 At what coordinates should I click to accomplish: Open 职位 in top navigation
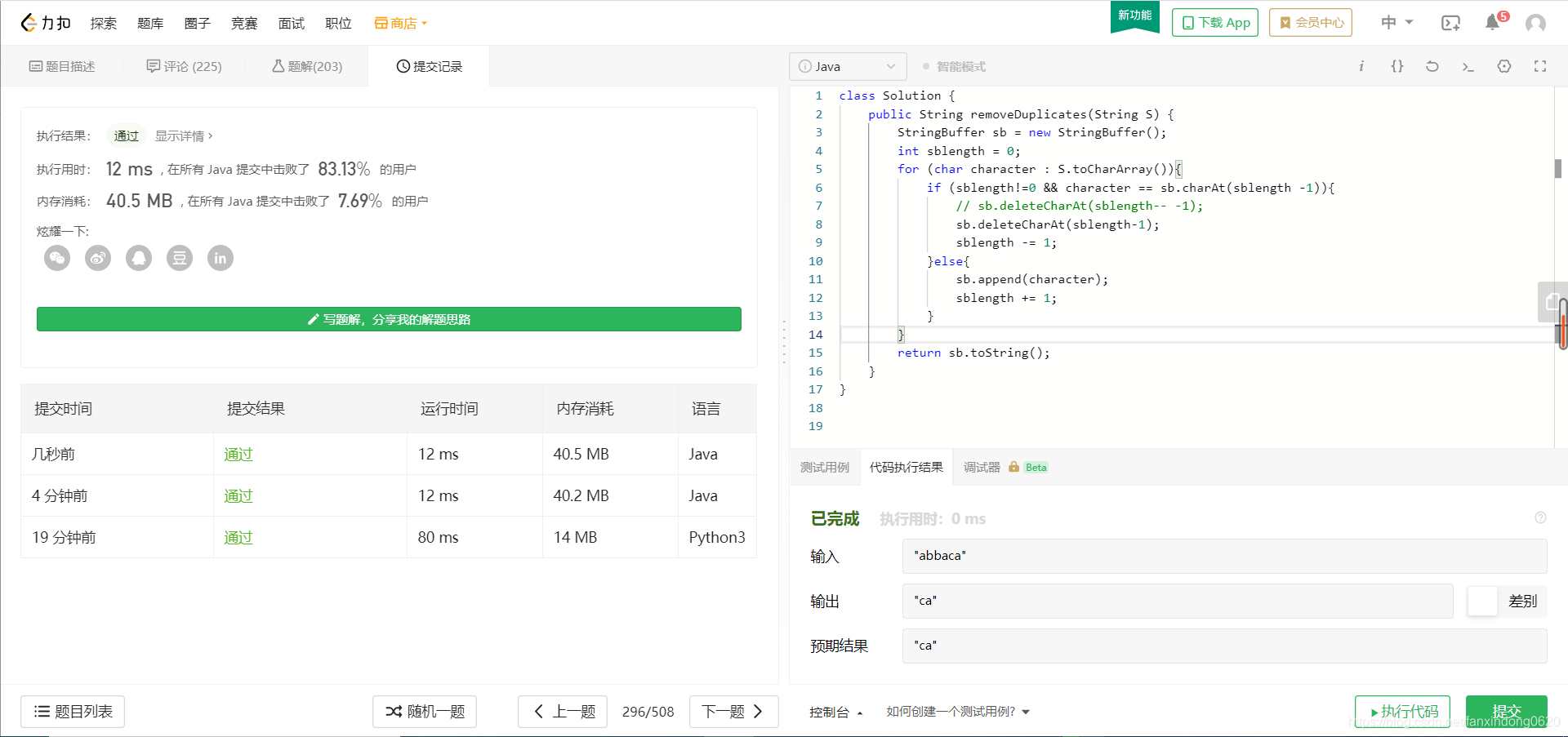pyautogui.click(x=338, y=23)
